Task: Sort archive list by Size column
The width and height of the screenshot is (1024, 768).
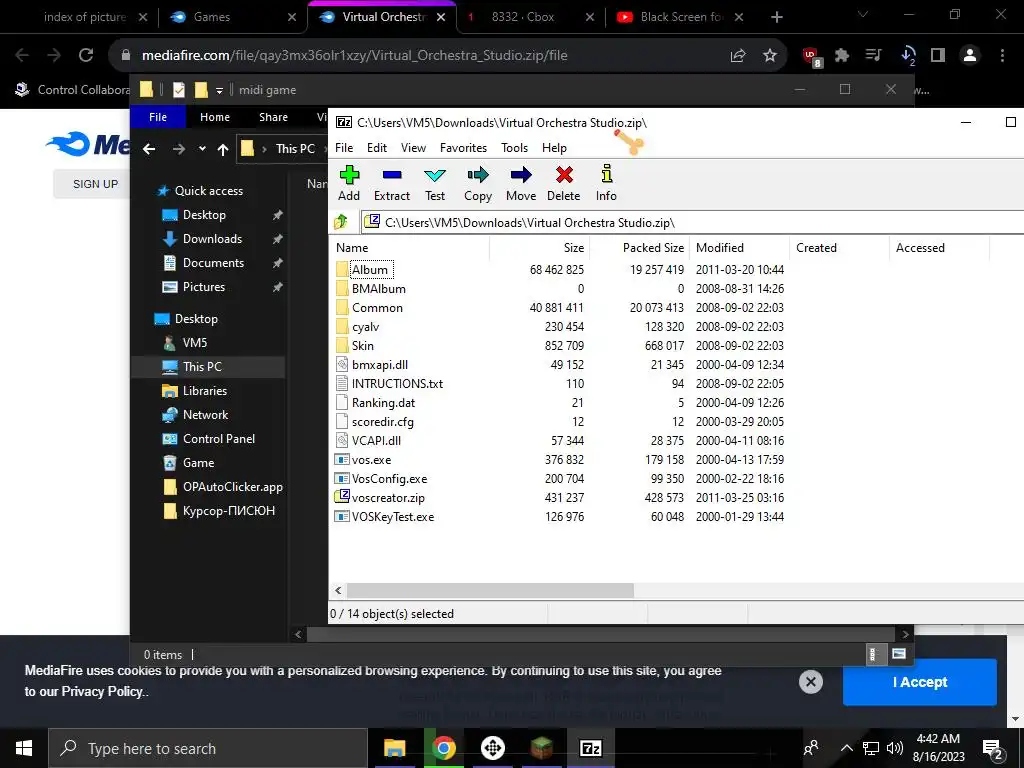Action: point(539,248)
